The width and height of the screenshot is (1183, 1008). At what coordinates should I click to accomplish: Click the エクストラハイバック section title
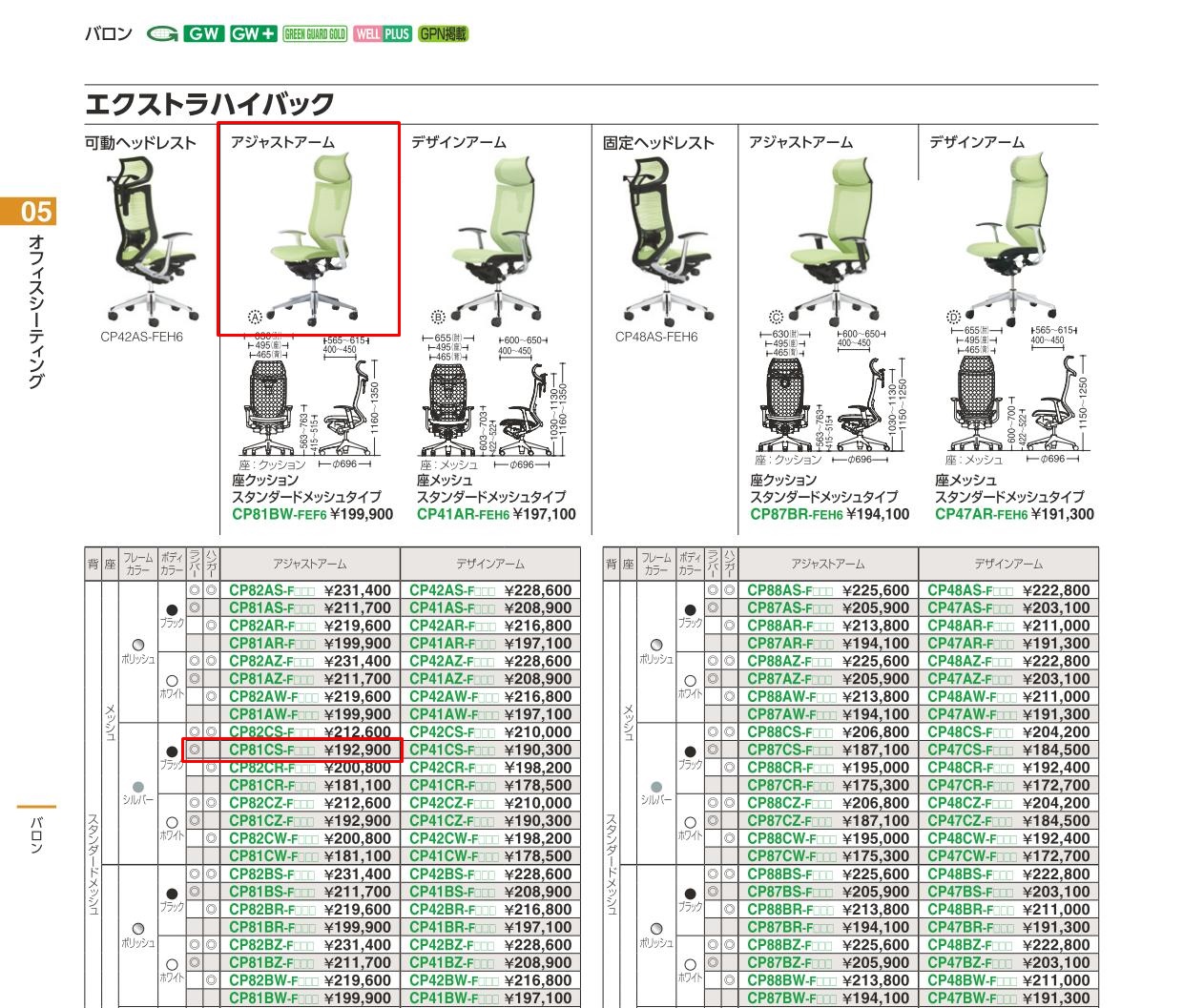pyautogui.click(x=210, y=103)
